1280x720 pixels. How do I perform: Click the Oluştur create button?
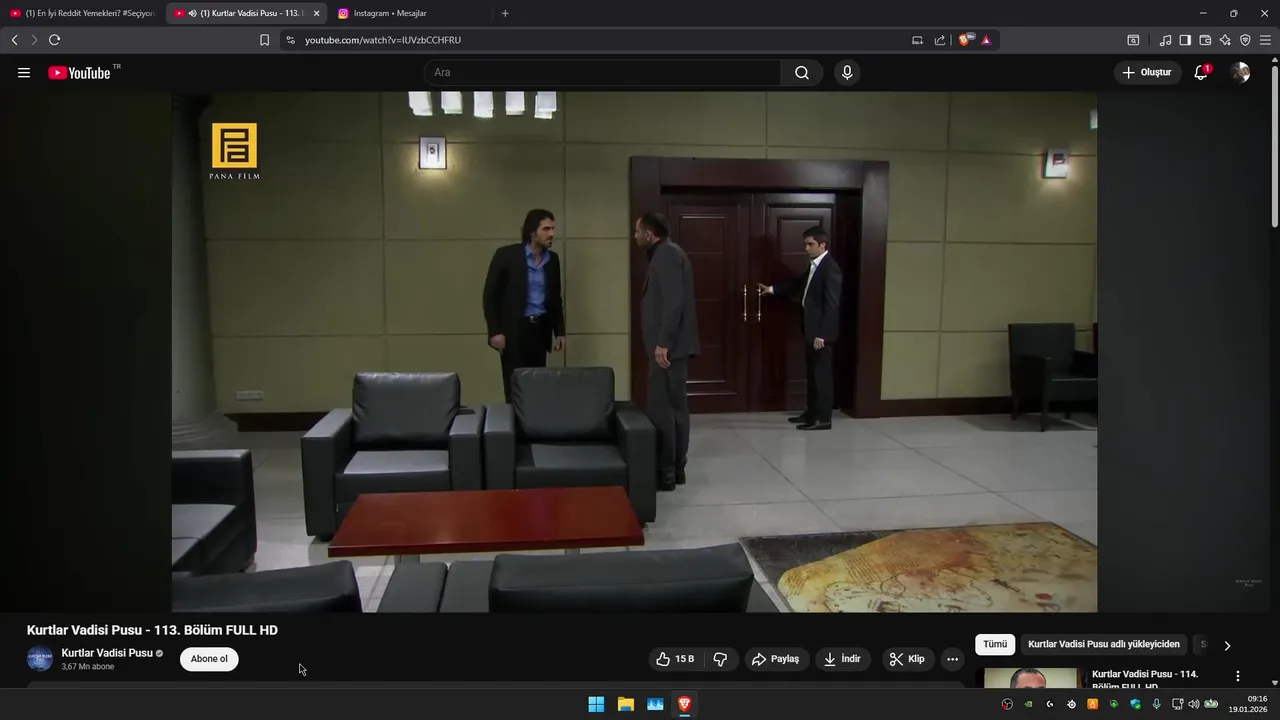pyautogui.click(x=1147, y=73)
